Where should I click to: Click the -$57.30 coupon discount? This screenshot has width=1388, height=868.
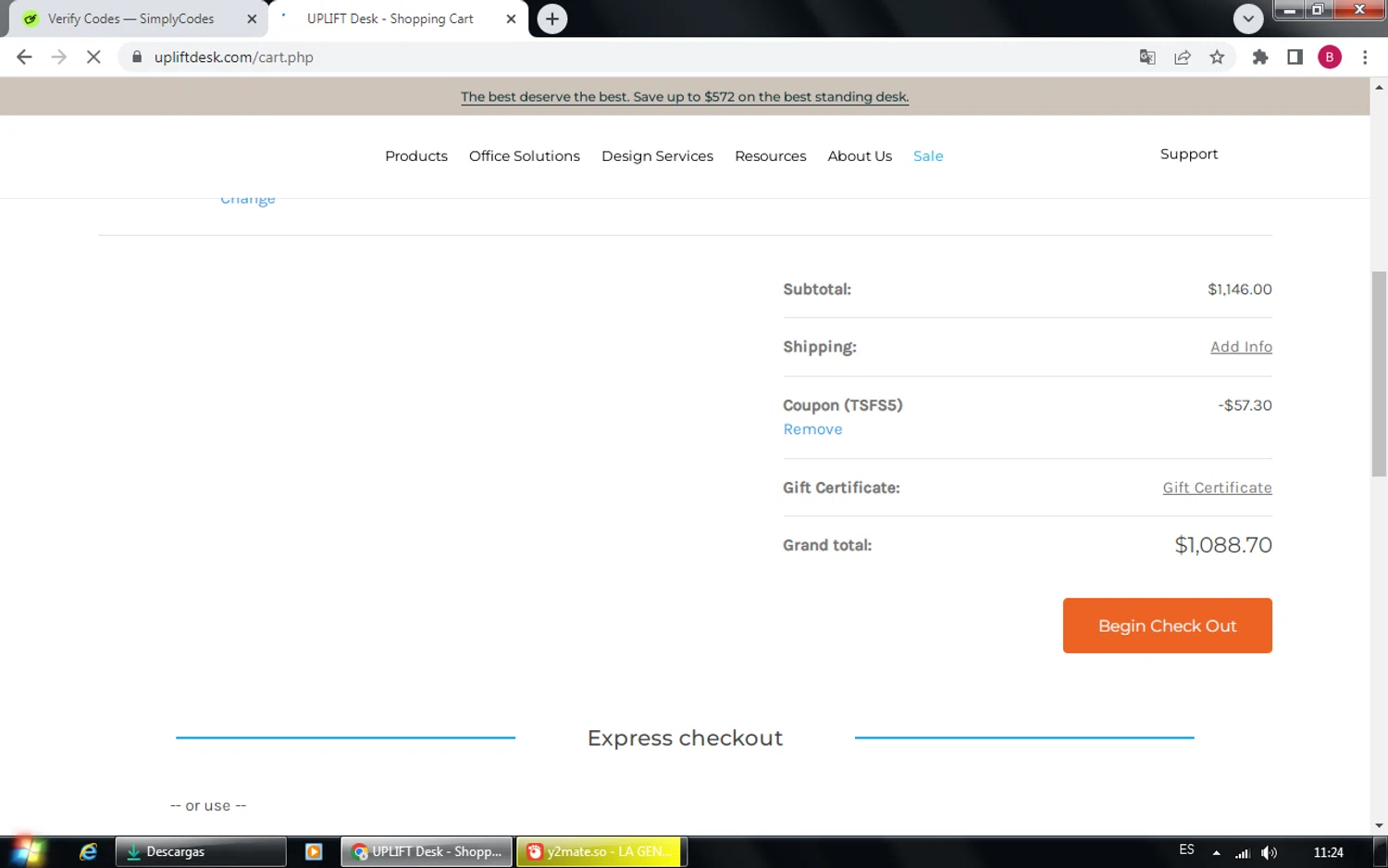tap(1245, 405)
